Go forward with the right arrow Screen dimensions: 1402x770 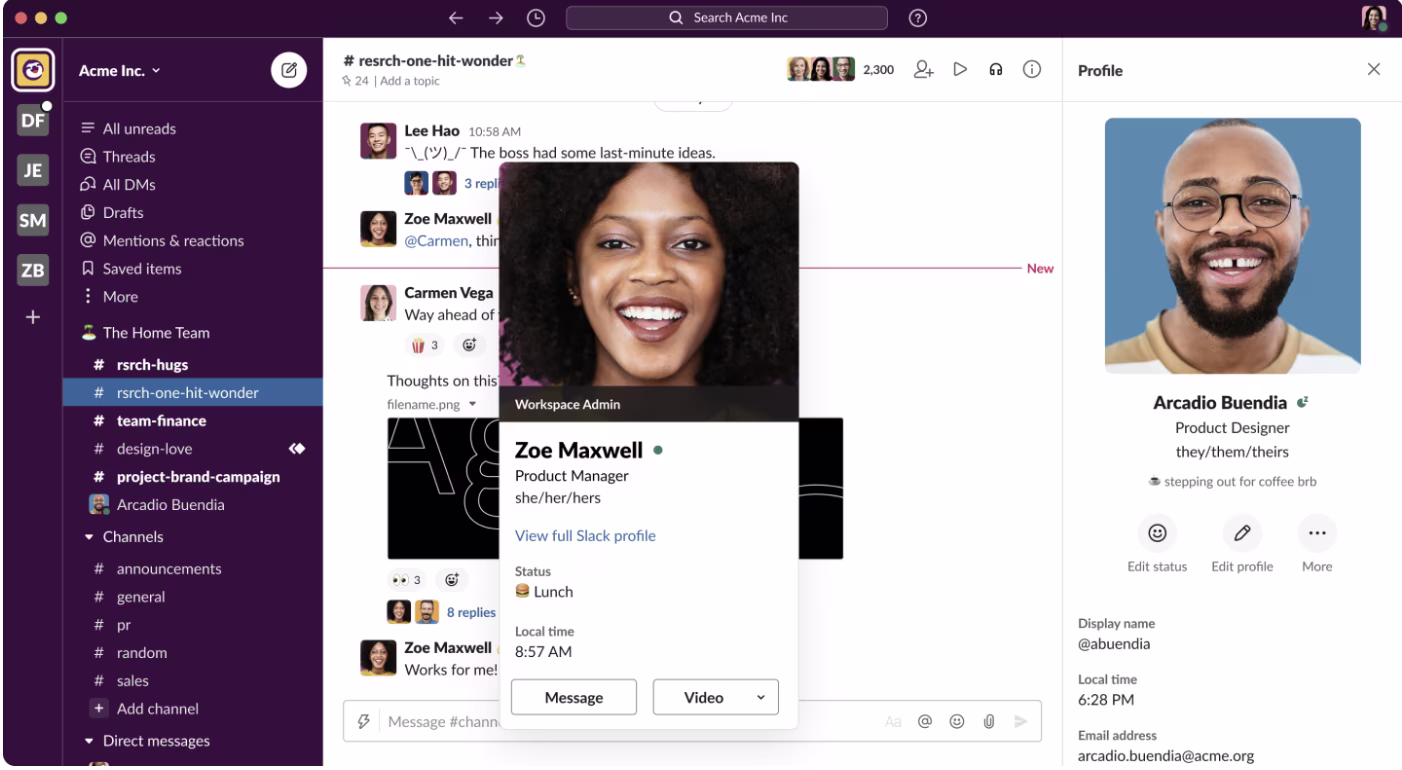(x=496, y=17)
